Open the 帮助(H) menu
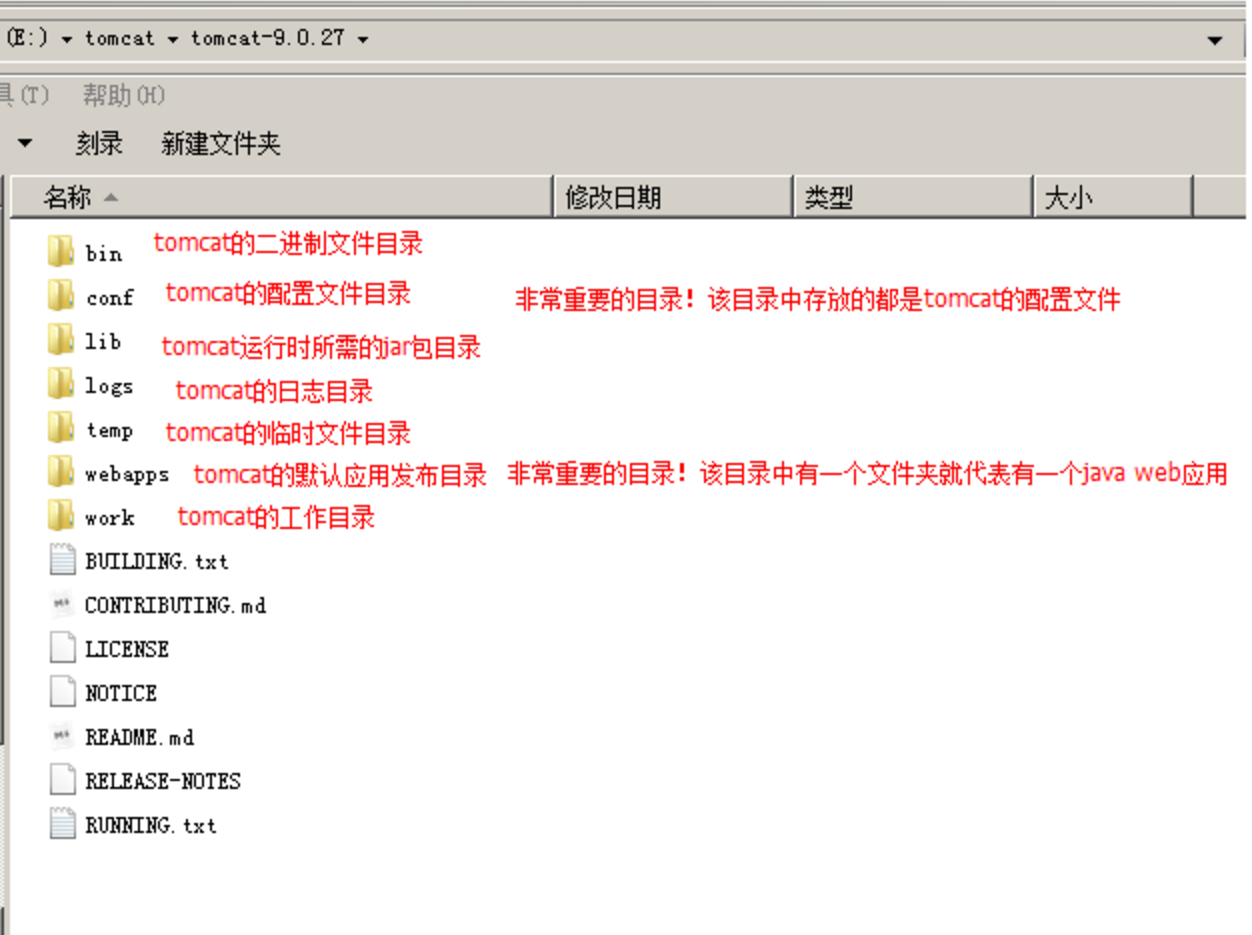This screenshot has height=935, width=1252. tap(124, 95)
